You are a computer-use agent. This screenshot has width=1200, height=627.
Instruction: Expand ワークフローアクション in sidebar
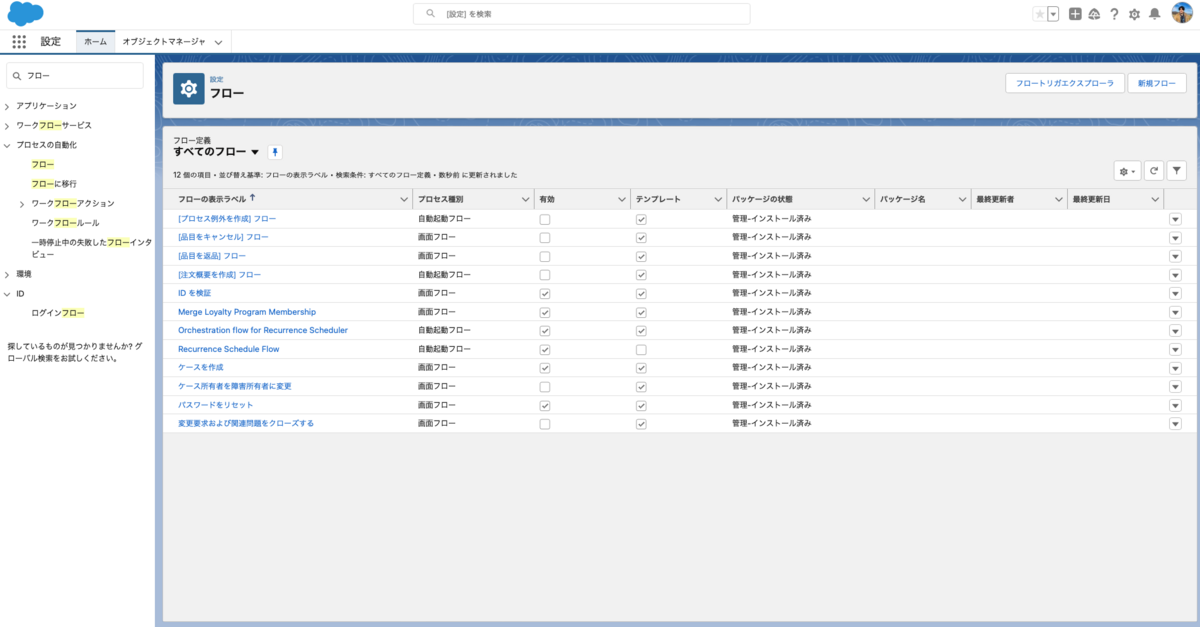pyautogui.click(x=22, y=204)
